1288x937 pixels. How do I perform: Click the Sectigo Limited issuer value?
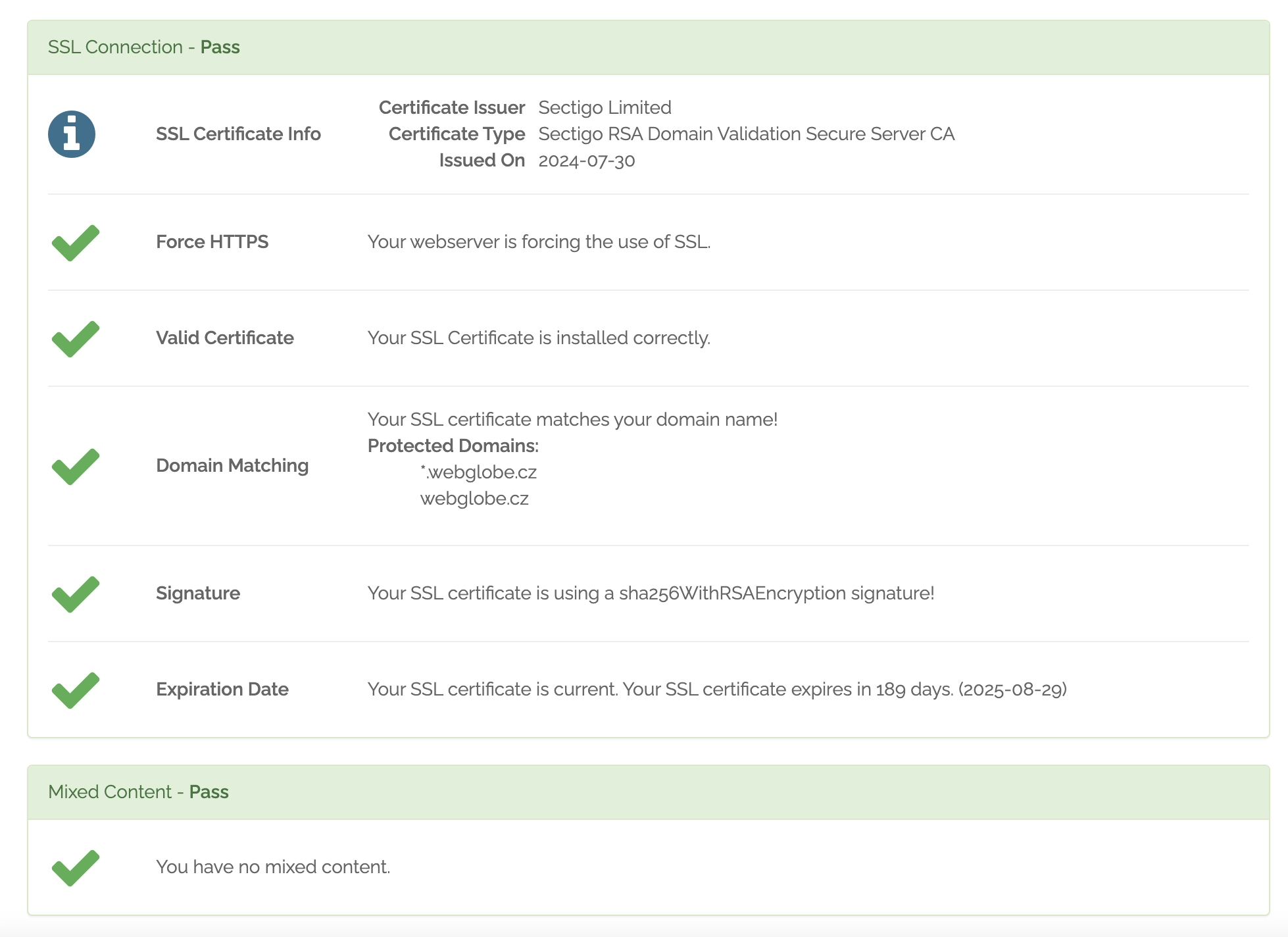point(605,108)
